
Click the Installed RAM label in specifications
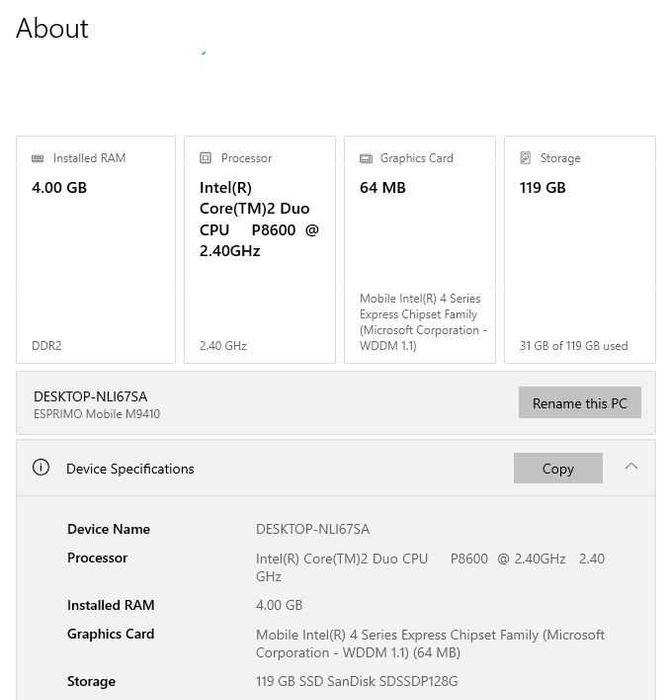(x=111, y=605)
